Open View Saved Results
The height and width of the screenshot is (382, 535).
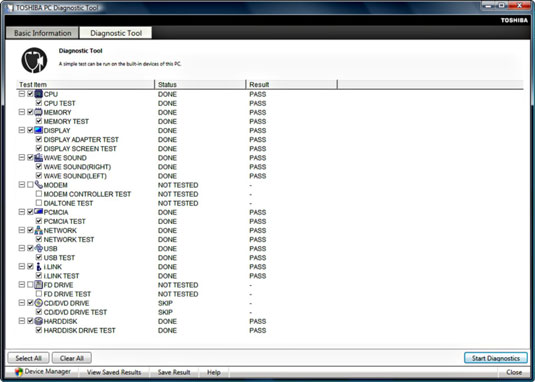pyautogui.click(x=114, y=372)
